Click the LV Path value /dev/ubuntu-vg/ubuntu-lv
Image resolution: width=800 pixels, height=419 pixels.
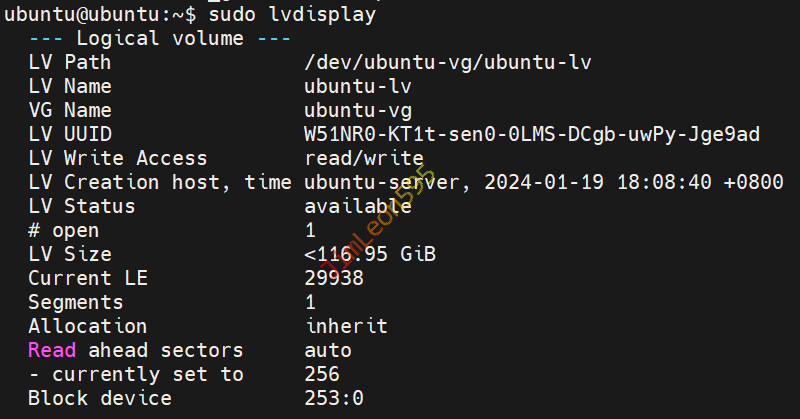pos(448,63)
